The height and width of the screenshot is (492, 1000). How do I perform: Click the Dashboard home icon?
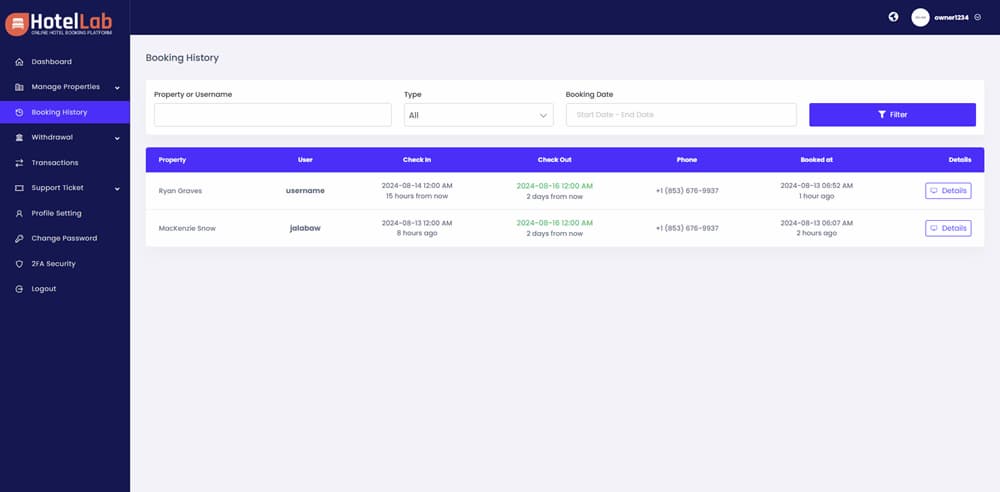pos(19,62)
